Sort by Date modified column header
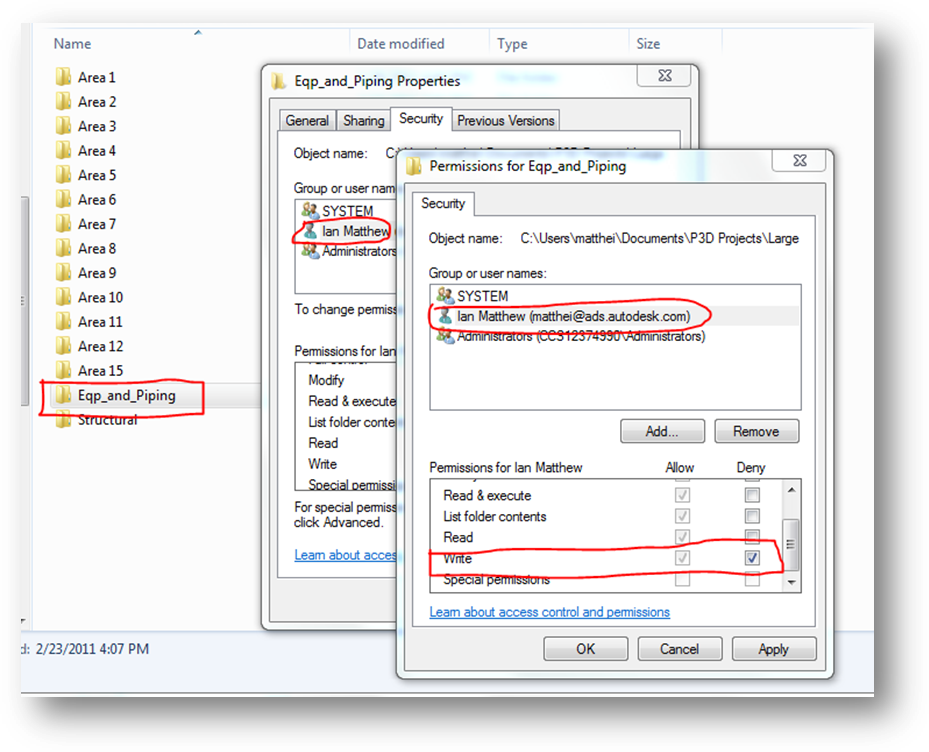The image size is (929, 752). click(x=401, y=43)
